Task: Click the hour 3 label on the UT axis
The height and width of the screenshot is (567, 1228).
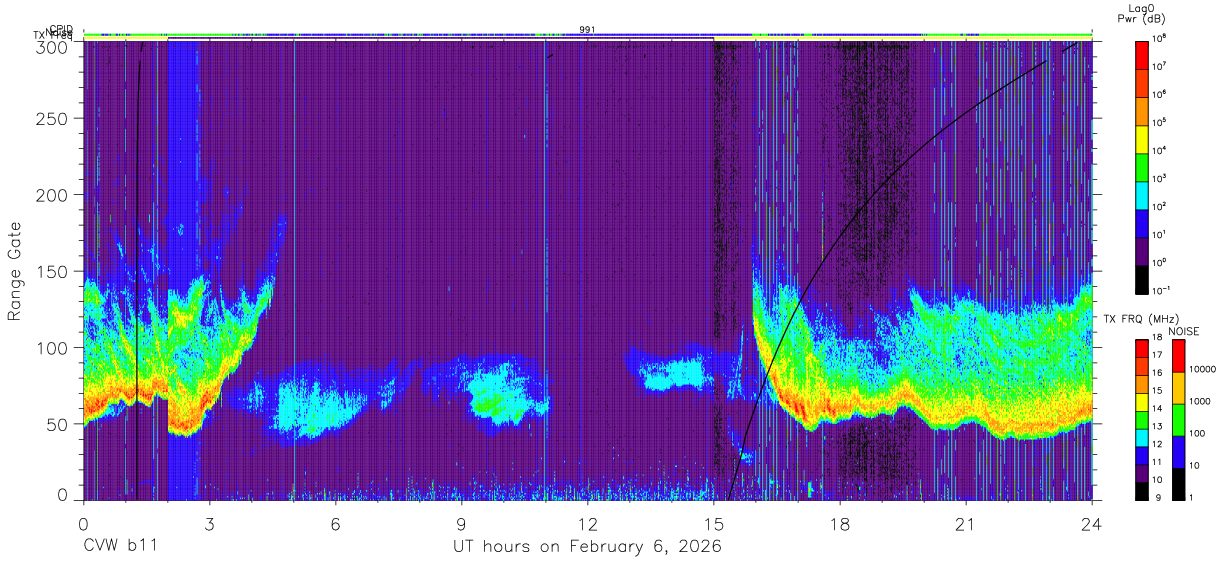Action: (209, 523)
